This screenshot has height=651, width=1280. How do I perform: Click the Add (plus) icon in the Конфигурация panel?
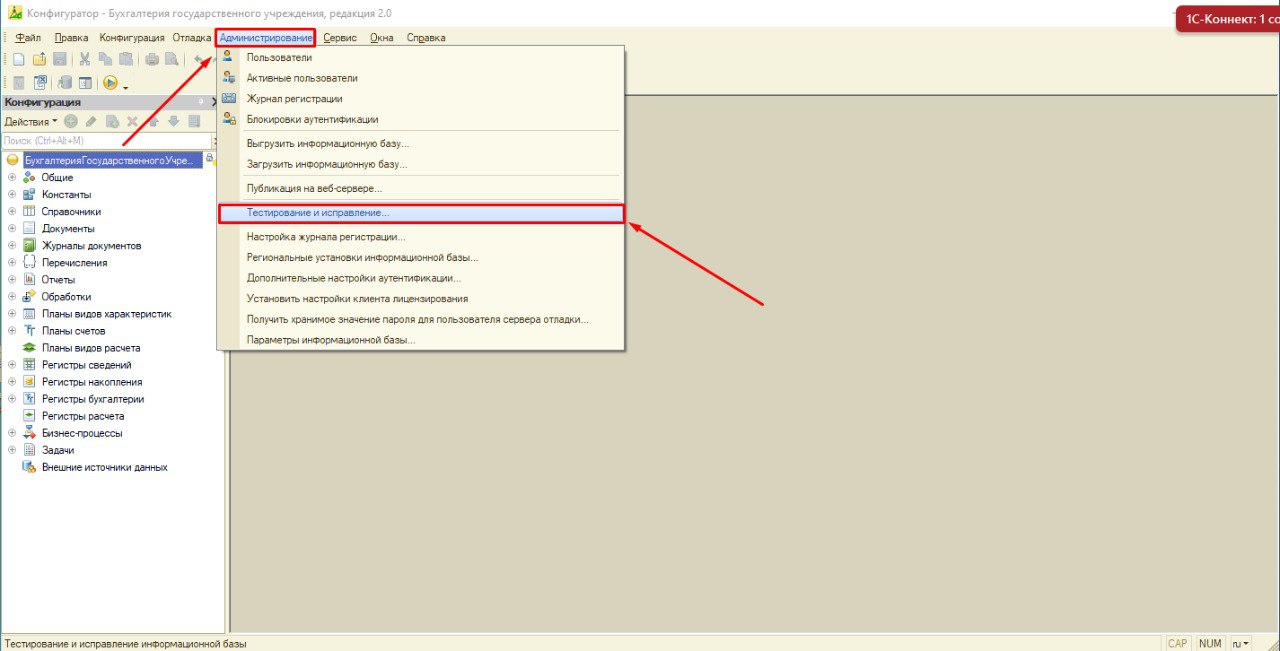70,121
